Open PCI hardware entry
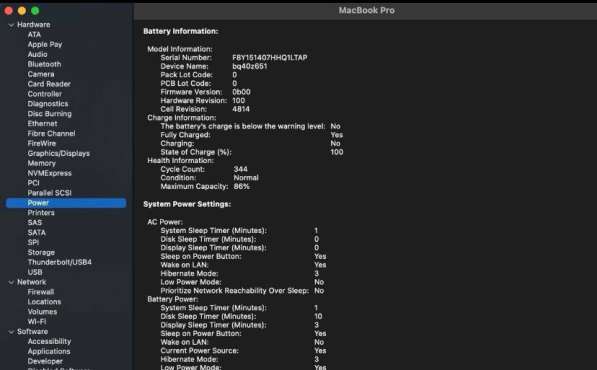 click(x=34, y=183)
